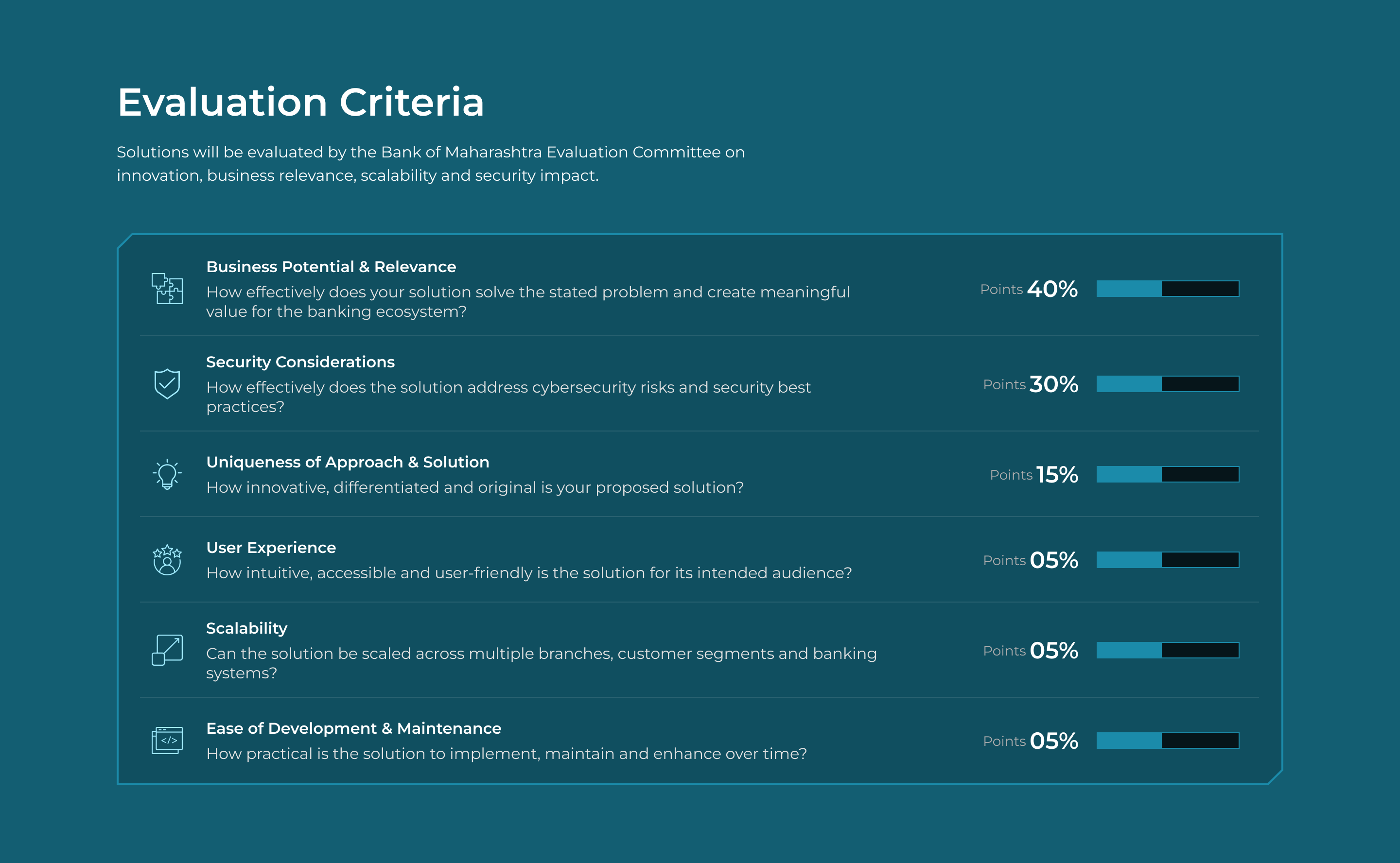The height and width of the screenshot is (863, 1400).
Task: Click the Business Potential 40% progress bar
Action: click(1168, 289)
